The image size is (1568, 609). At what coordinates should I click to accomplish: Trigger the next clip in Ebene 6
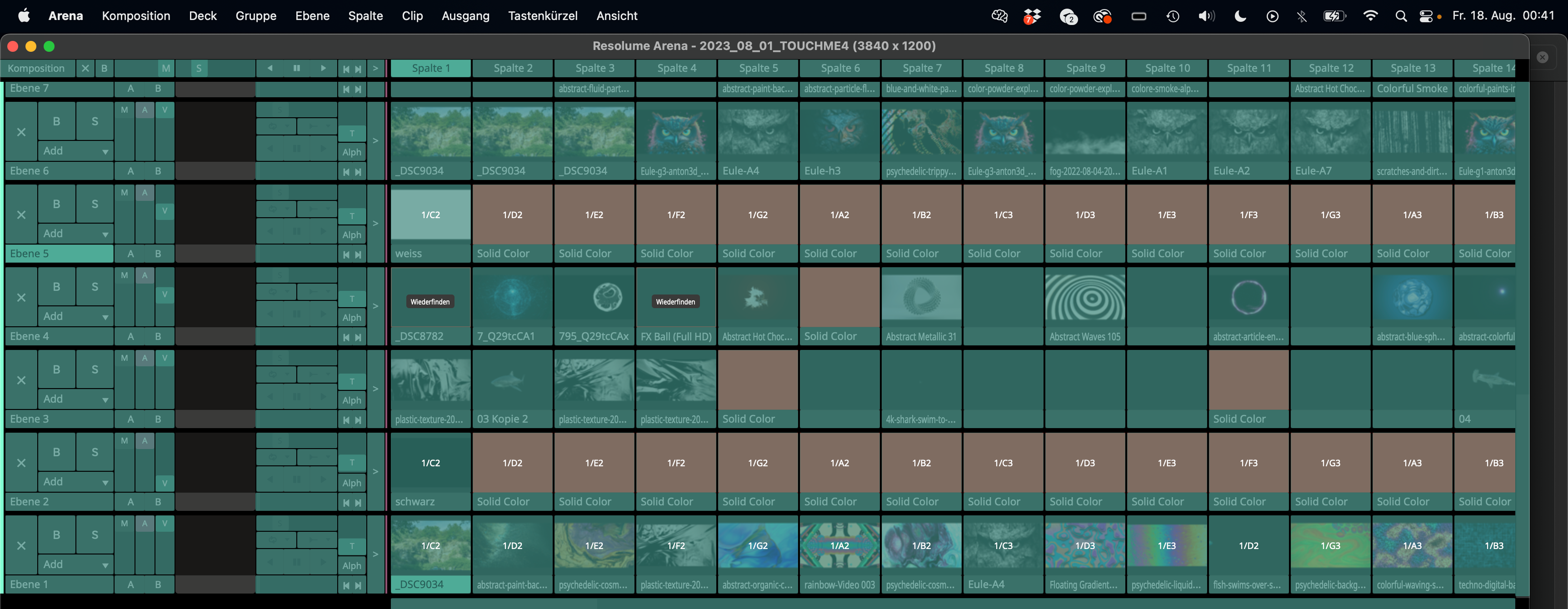coord(358,172)
